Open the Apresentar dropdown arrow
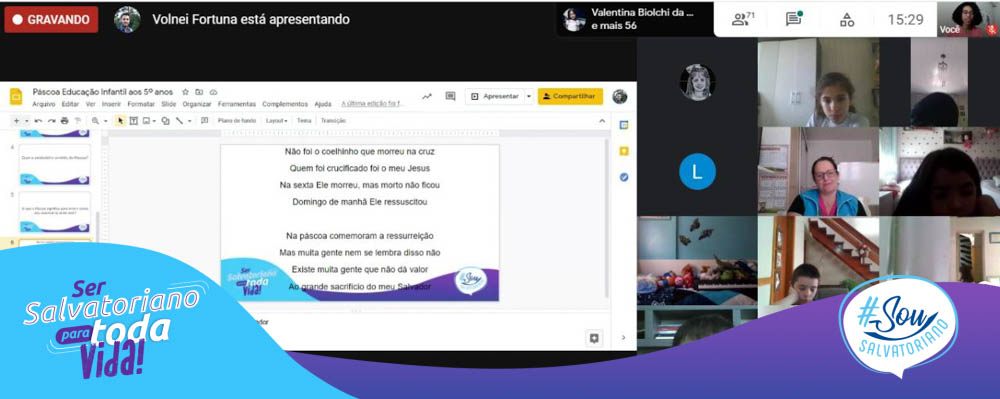The width and height of the screenshot is (1000, 399). (529, 96)
